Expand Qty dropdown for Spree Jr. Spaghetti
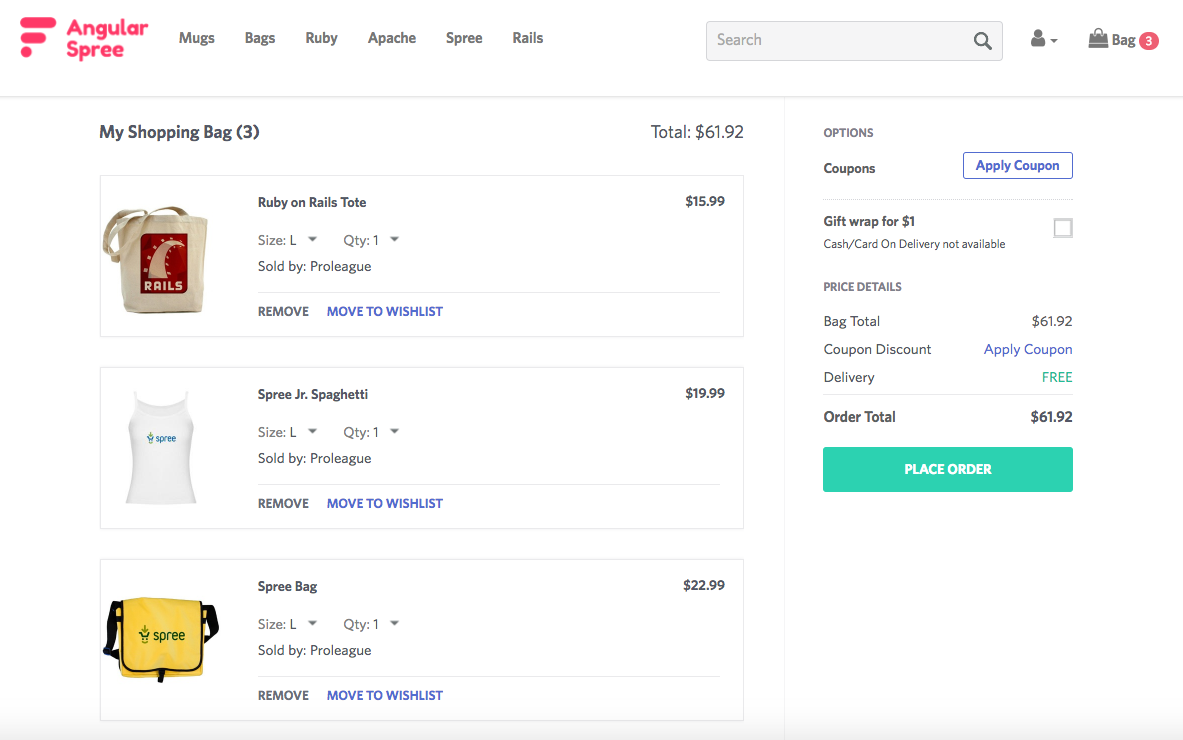 (371, 432)
